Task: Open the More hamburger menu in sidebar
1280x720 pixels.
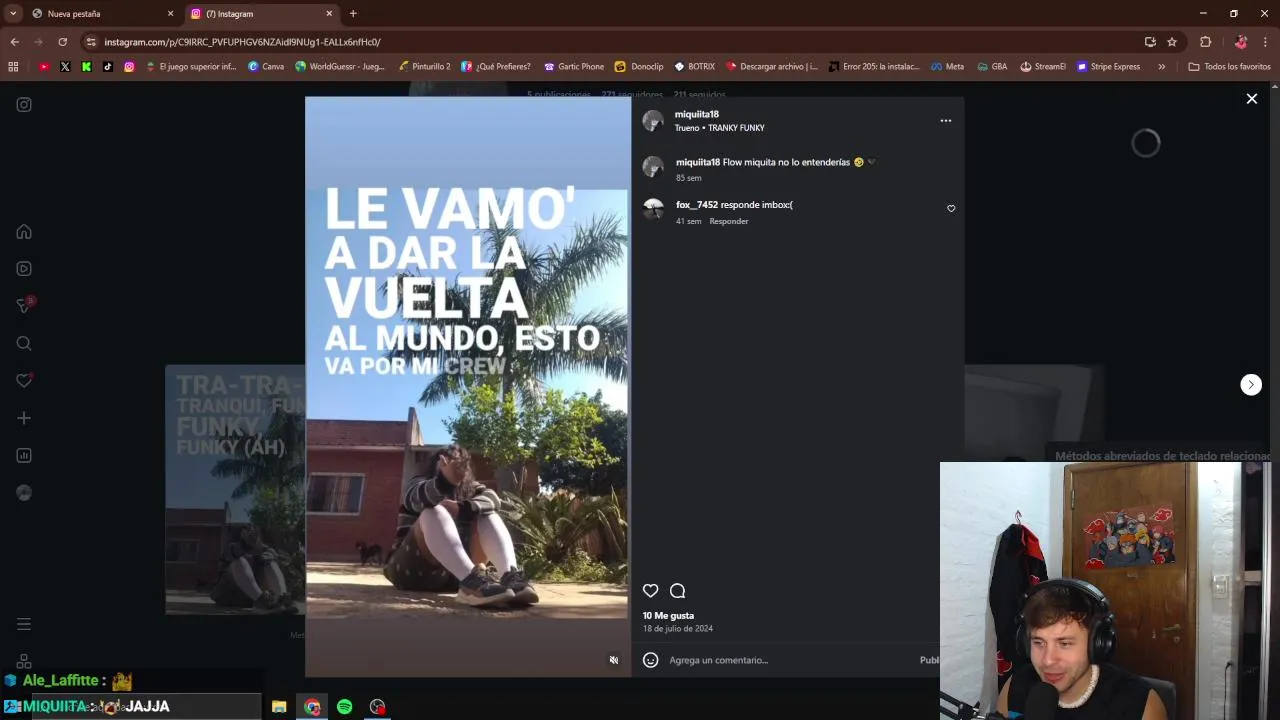Action: tap(24, 624)
